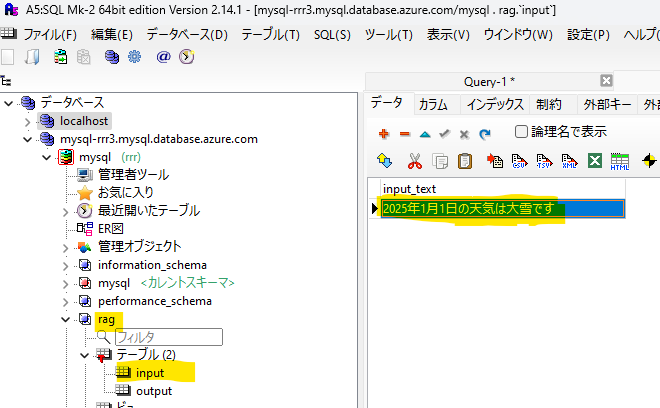
Task: Click the copy icon in the data toolbar
Action: pyautogui.click(x=440, y=161)
